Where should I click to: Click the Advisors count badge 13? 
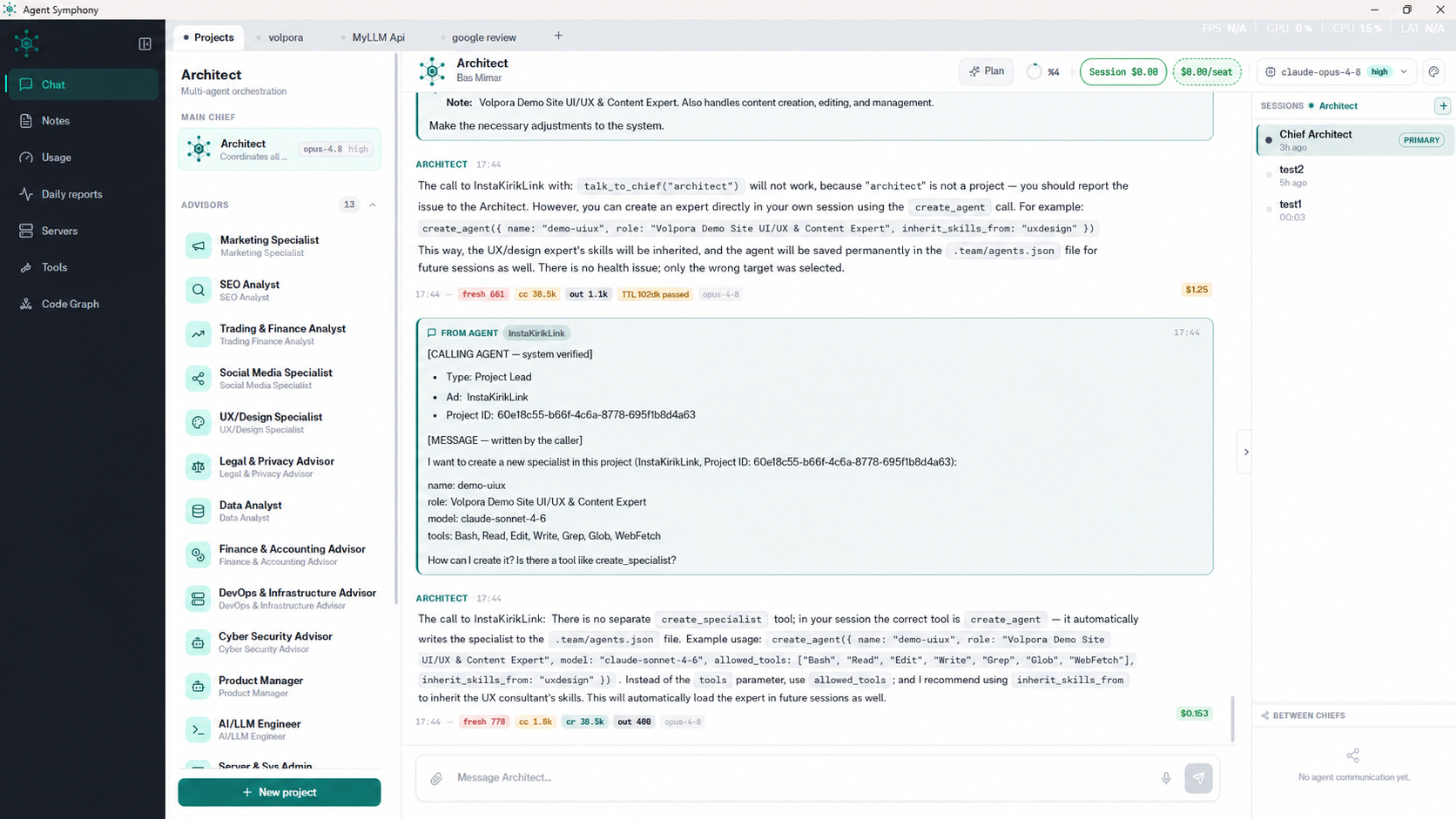349,205
